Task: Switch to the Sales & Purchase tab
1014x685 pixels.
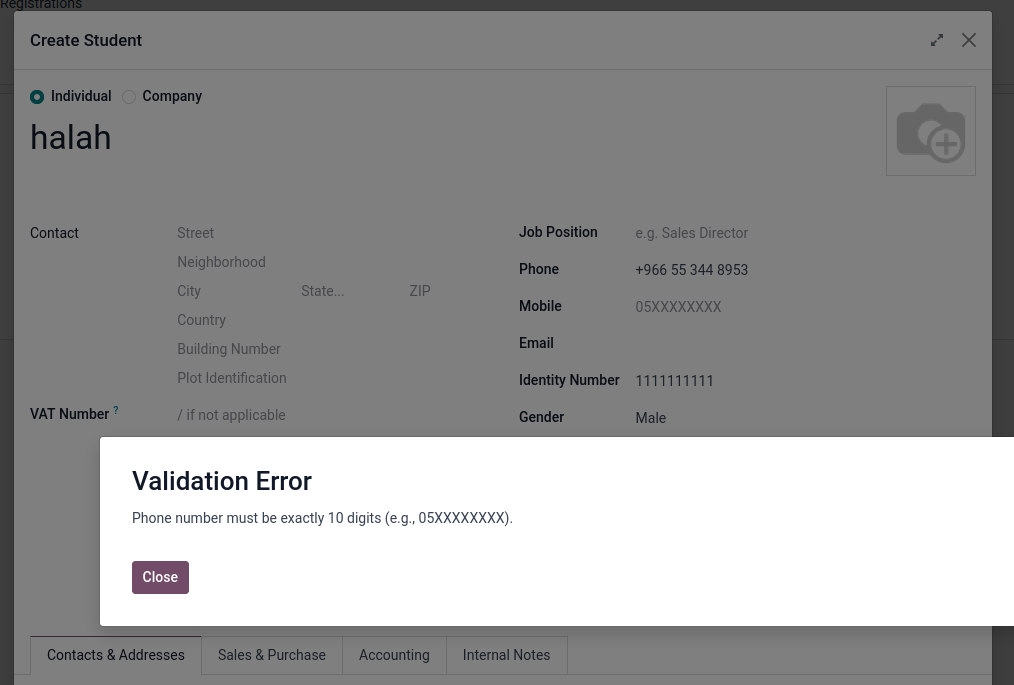Action: coord(272,655)
